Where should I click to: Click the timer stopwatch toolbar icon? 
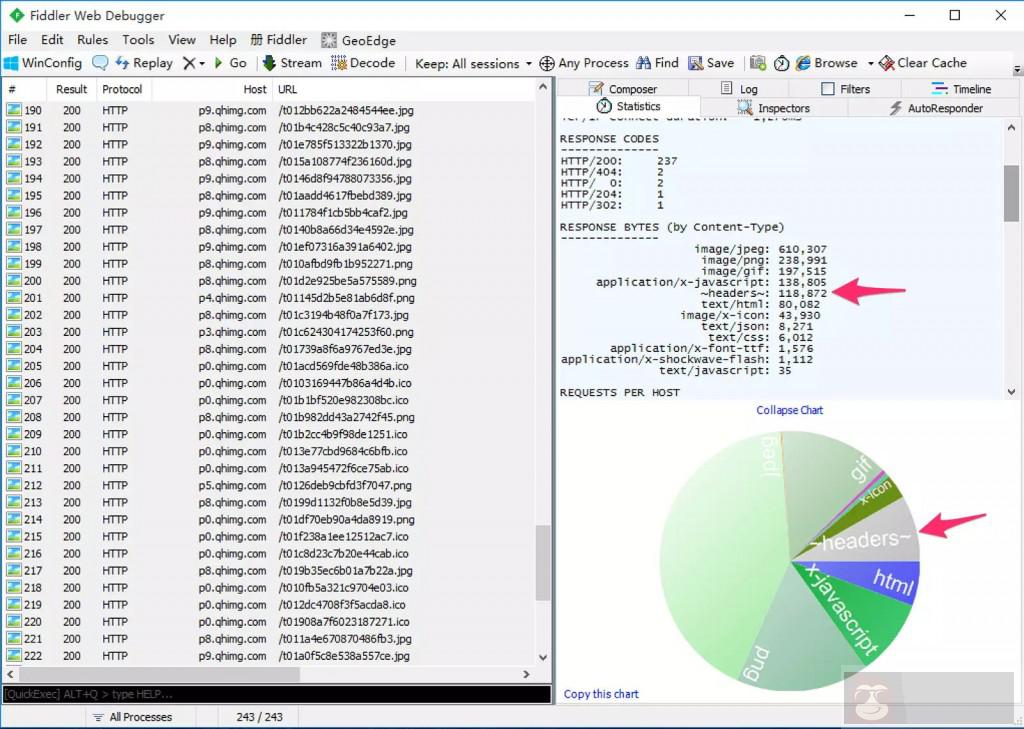[782, 63]
